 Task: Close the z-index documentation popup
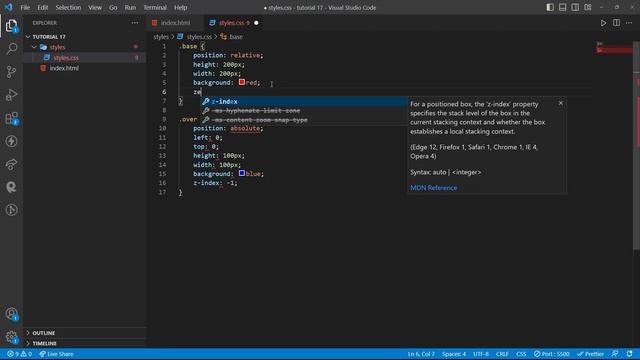click(560, 103)
